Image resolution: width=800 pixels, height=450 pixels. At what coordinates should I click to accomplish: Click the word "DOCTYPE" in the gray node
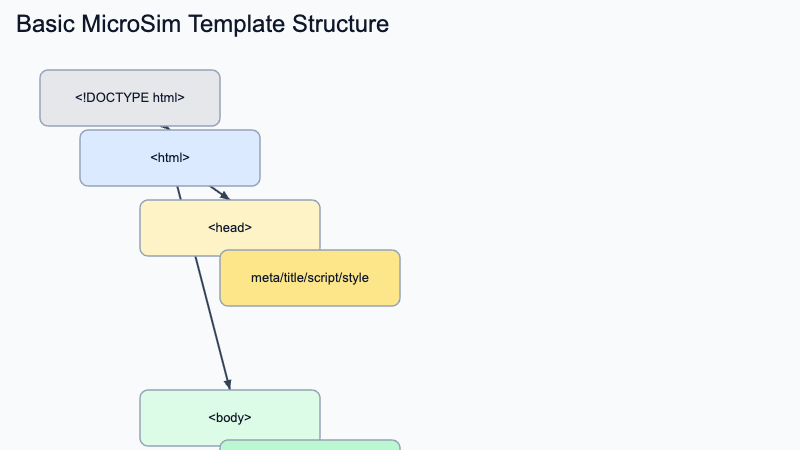click(x=117, y=98)
